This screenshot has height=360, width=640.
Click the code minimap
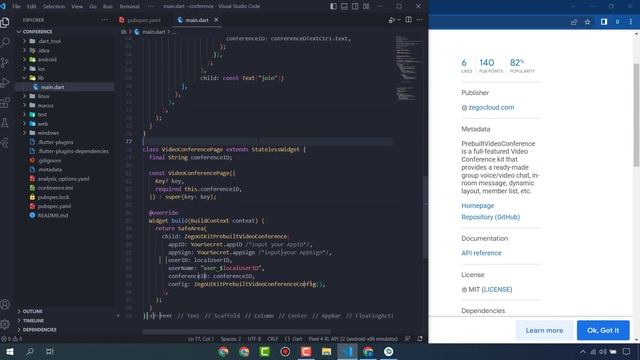pos(409,68)
